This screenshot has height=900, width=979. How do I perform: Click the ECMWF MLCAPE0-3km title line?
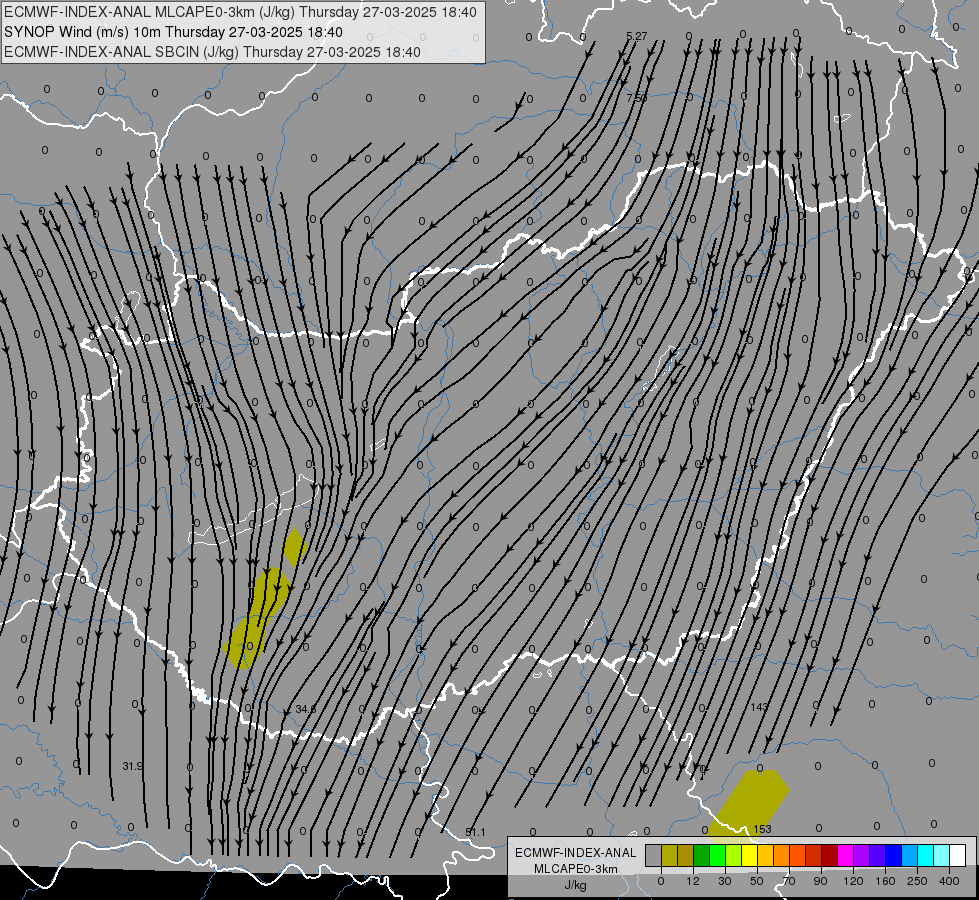[x=240, y=12]
